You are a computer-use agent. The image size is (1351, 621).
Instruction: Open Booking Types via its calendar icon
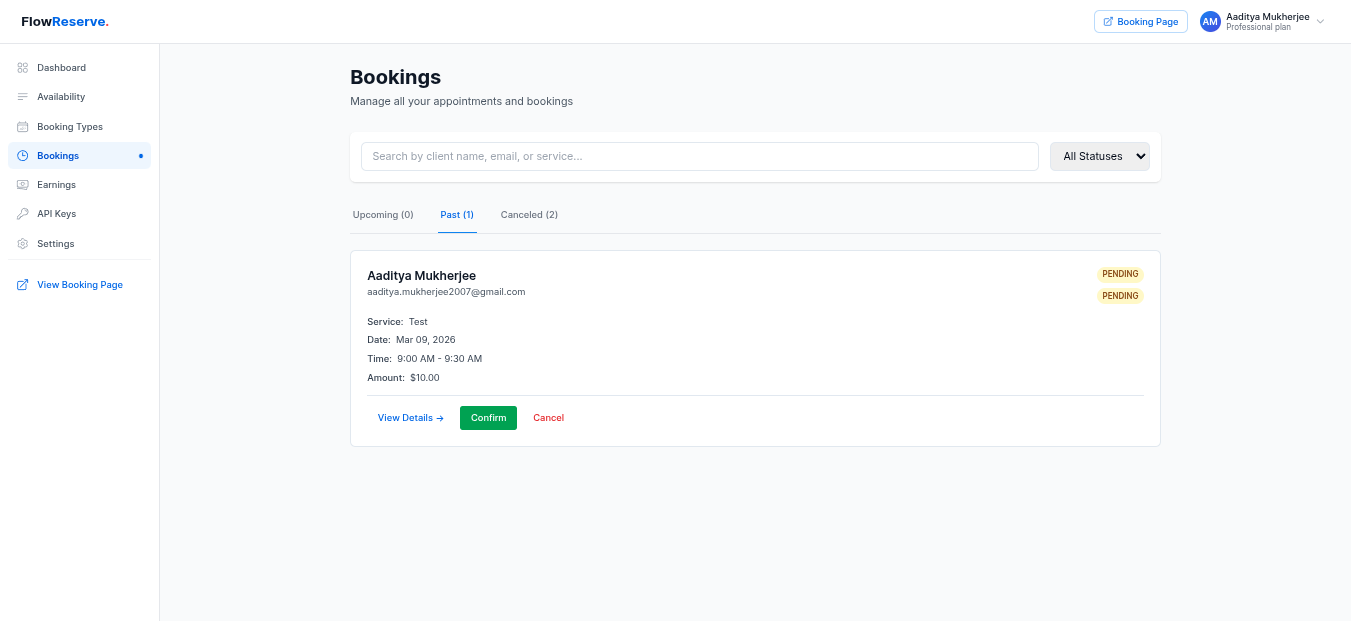(x=22, y=126)
